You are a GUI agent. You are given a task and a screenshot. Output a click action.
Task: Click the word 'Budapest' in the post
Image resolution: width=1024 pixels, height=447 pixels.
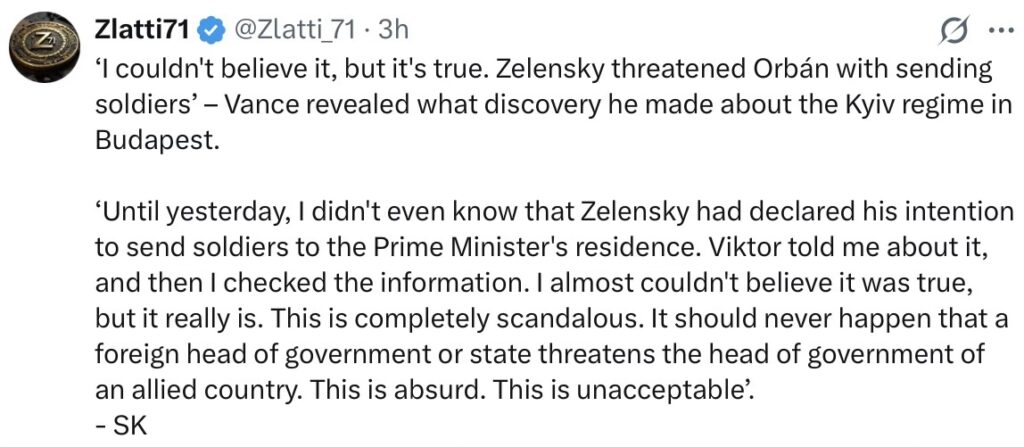tap(155, 138)
